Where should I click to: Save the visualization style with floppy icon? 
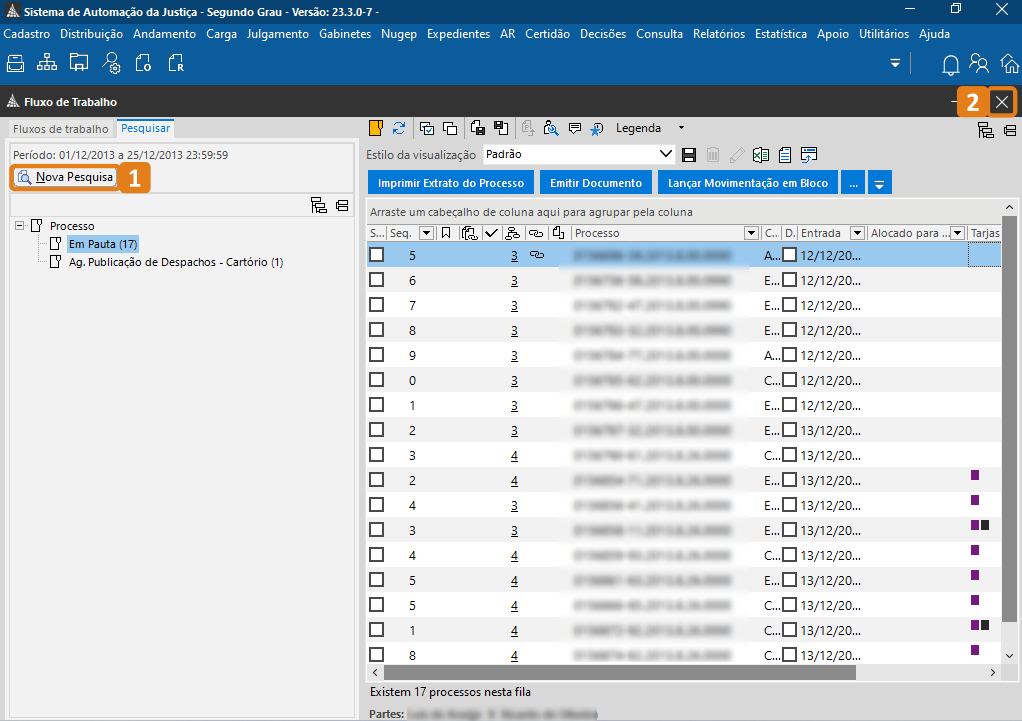689,154
